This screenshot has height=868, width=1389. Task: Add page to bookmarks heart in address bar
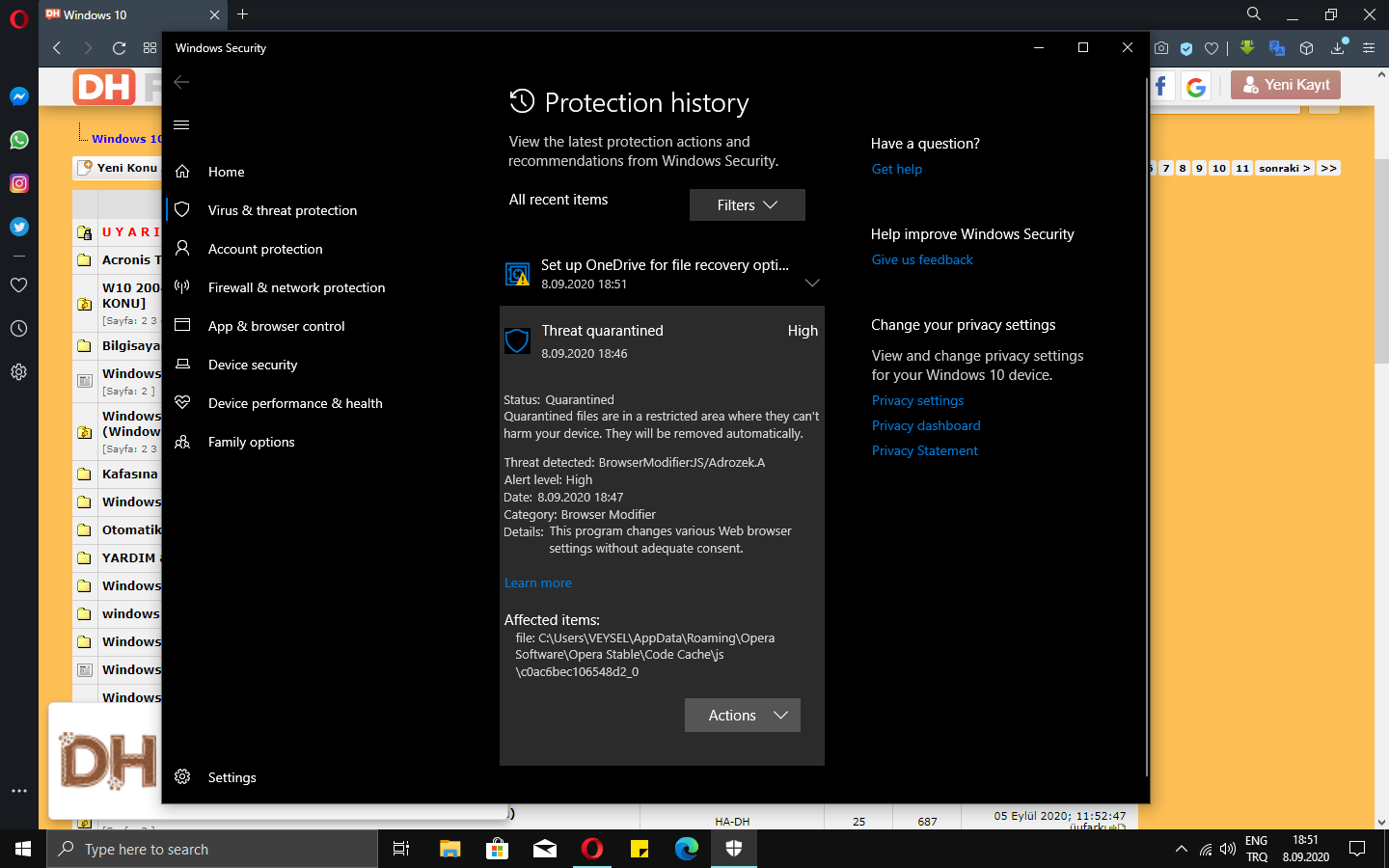(1212, 48)
